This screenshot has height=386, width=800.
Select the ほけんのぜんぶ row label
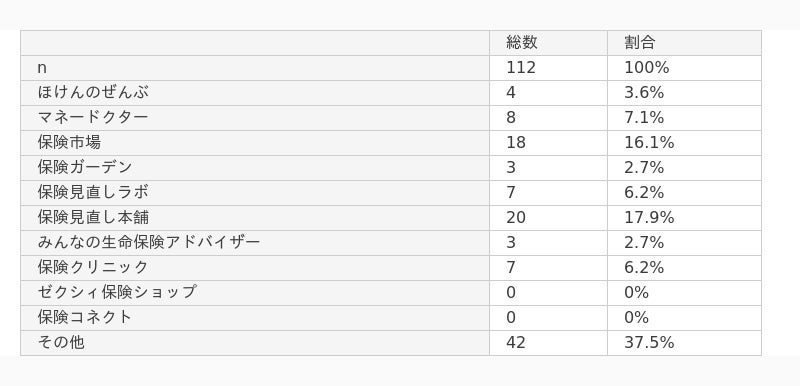(93, 92)
